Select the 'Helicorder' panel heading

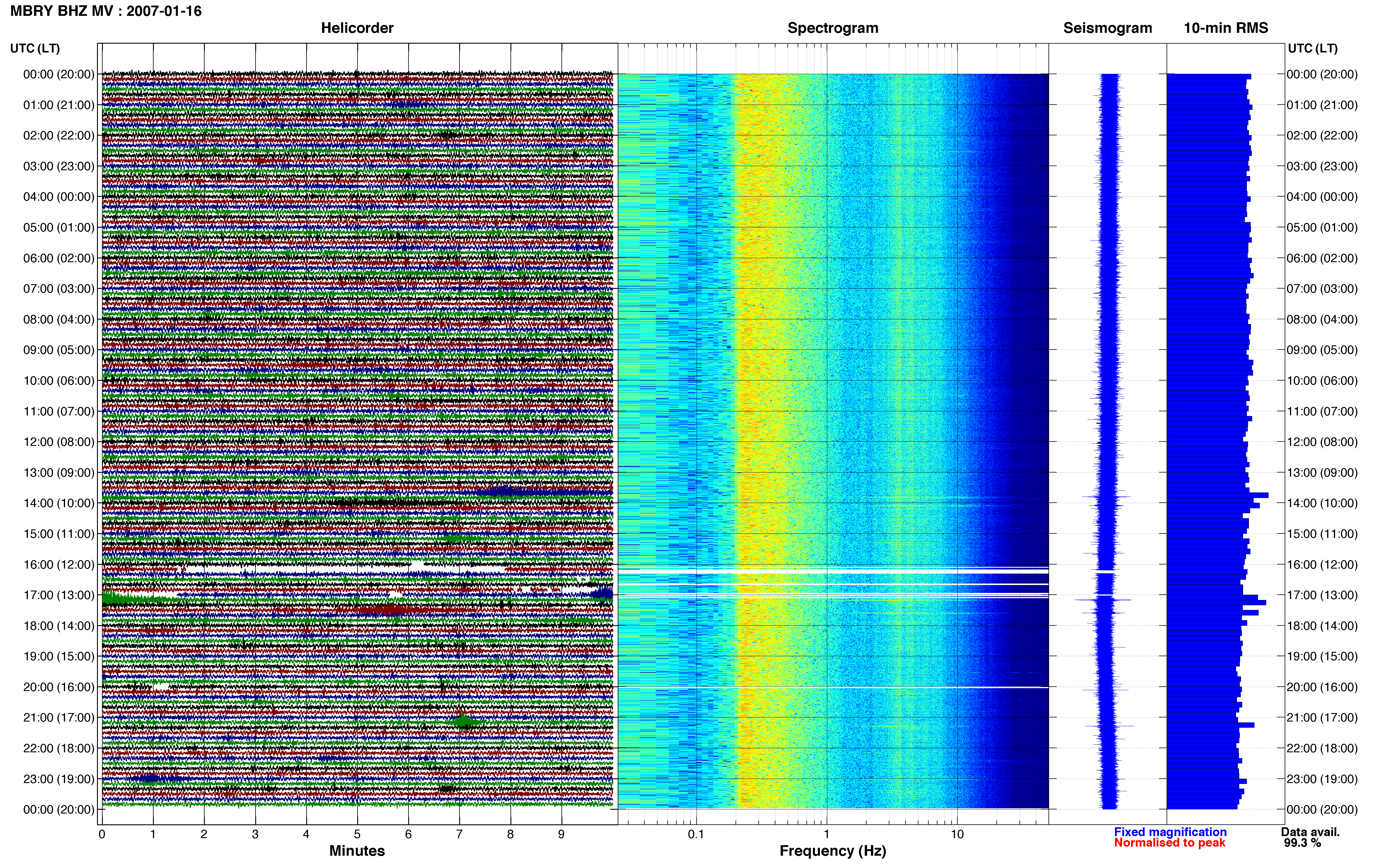coord(357,28)
